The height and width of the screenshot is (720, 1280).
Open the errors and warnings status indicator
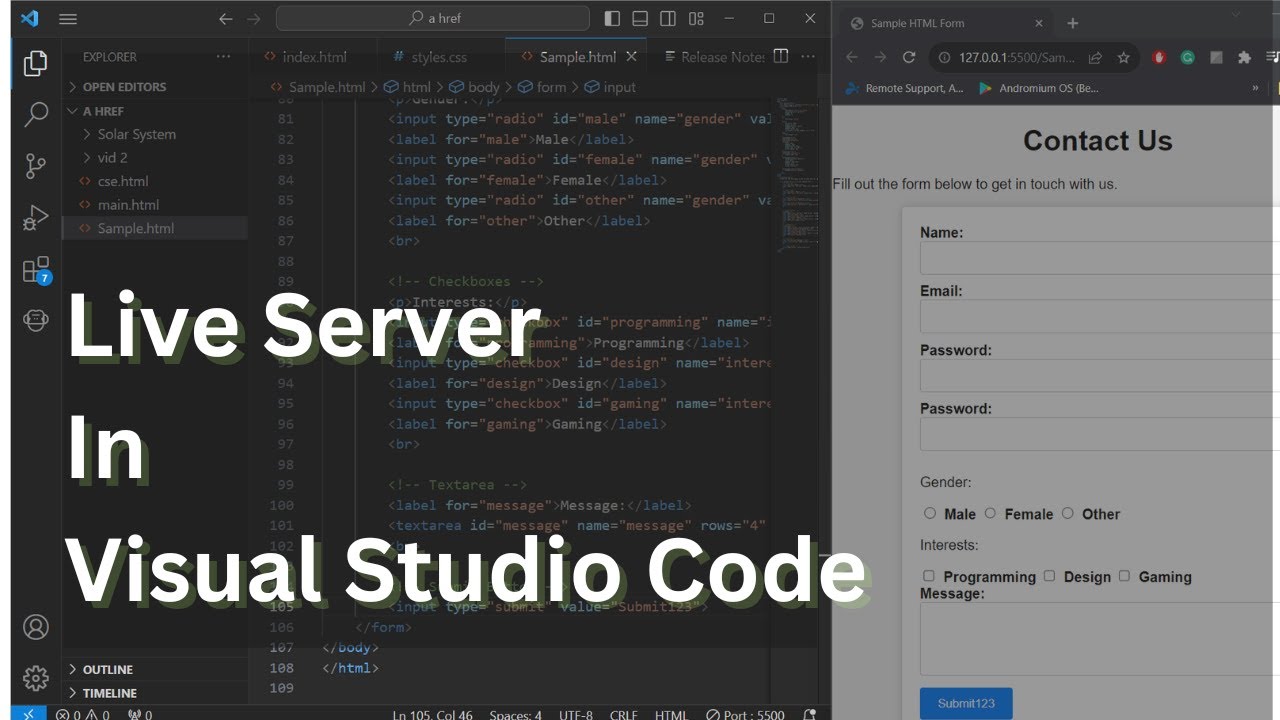[83, 714]
